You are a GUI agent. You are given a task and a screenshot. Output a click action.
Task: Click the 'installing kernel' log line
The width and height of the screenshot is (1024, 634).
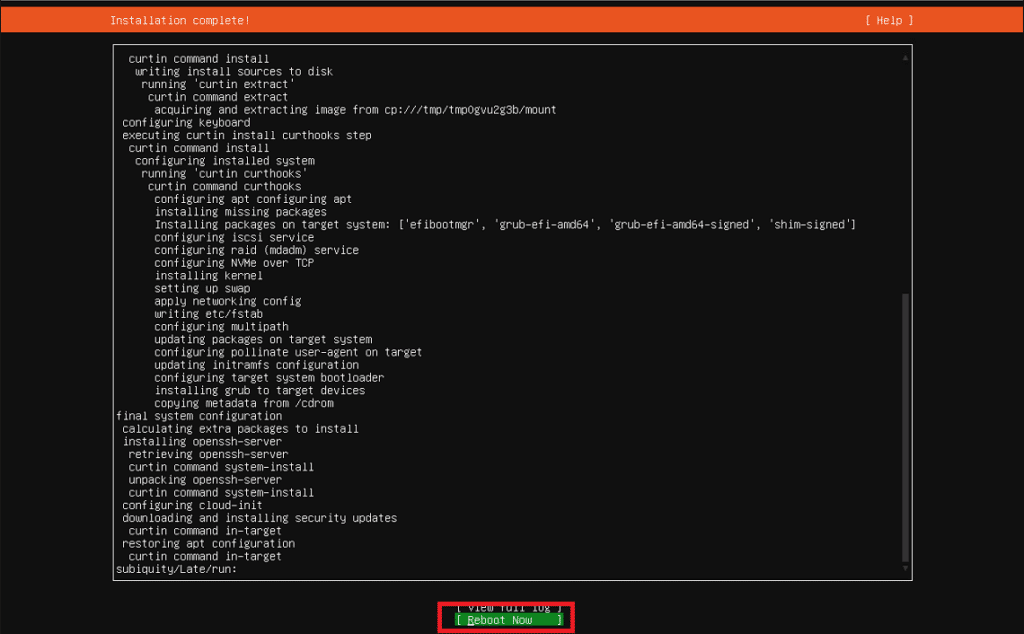[208, 276]
